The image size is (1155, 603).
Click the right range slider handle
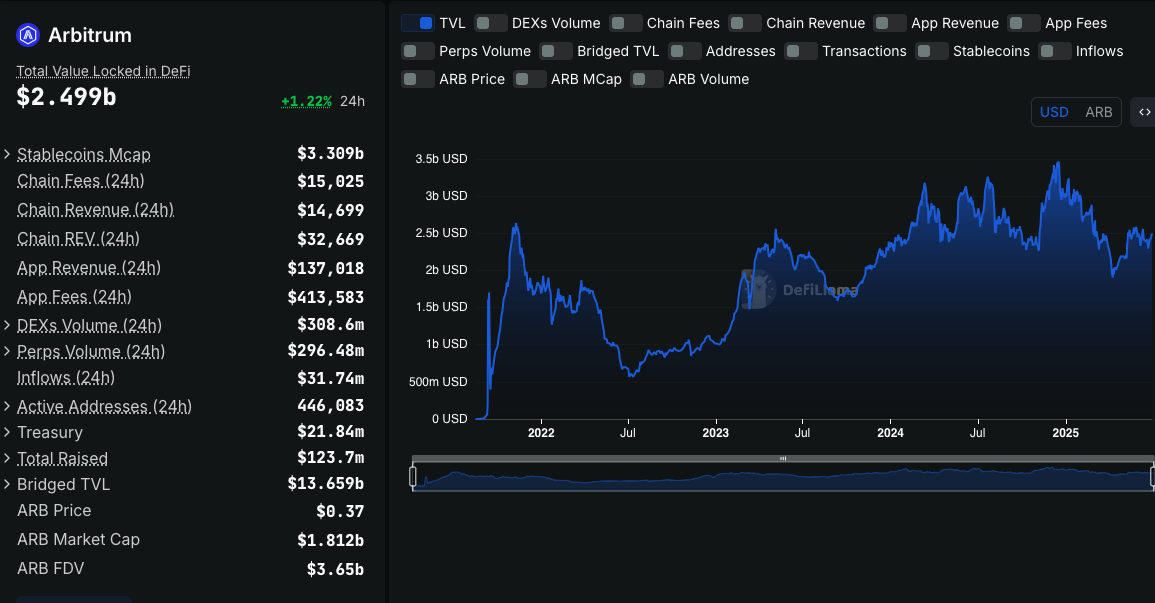pos(1152,476)
